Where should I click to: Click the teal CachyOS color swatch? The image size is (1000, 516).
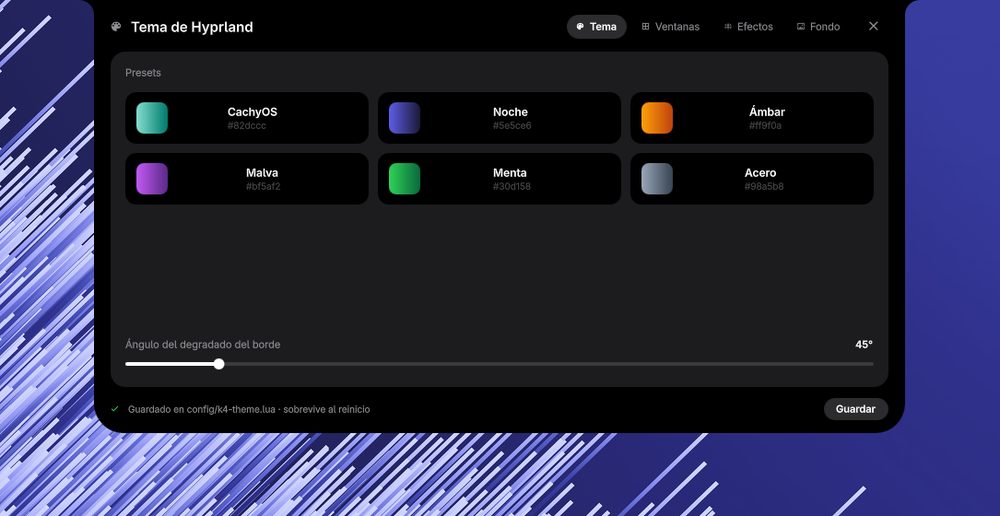point(152,118)
